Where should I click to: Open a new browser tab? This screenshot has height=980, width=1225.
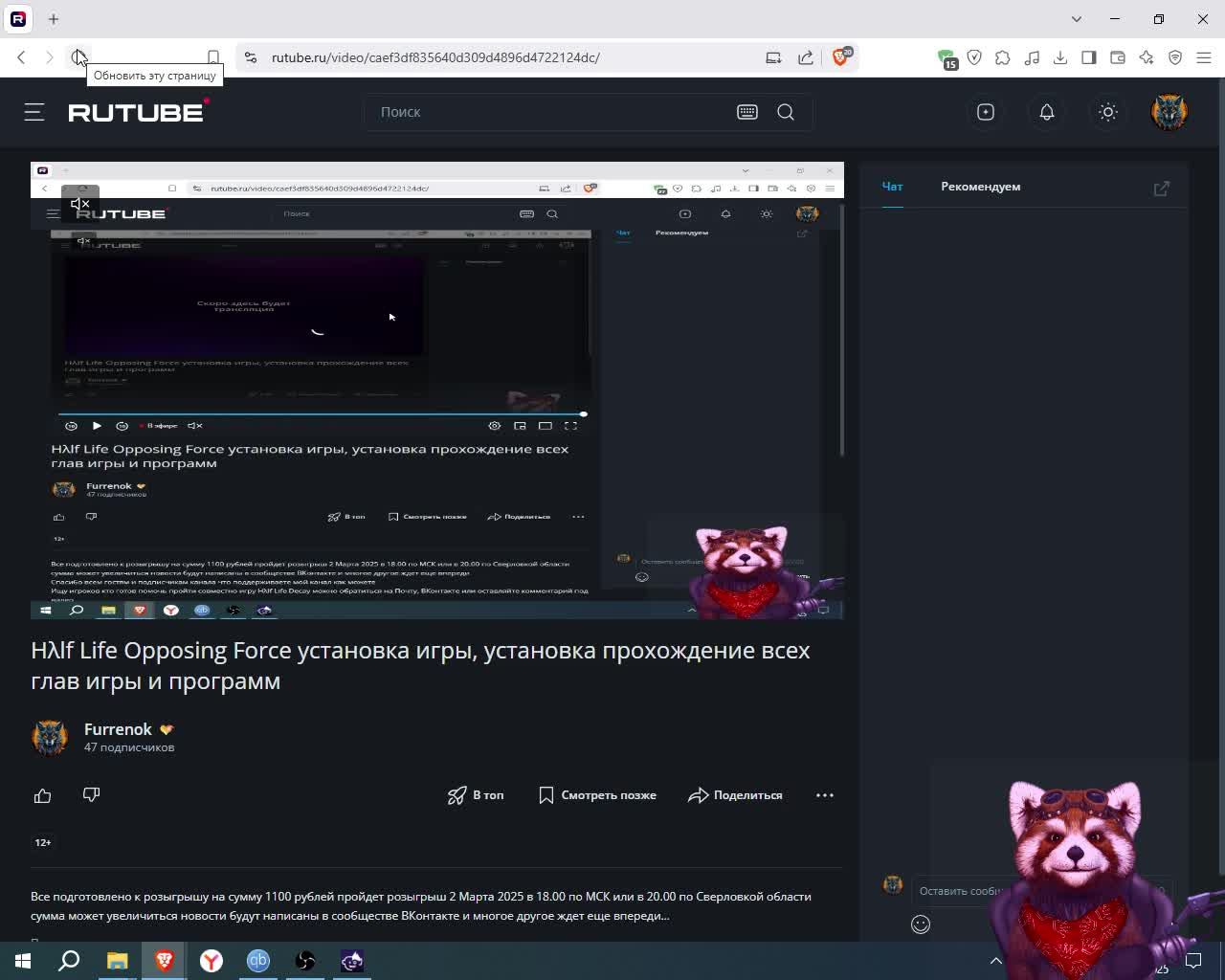pos(54,18)
